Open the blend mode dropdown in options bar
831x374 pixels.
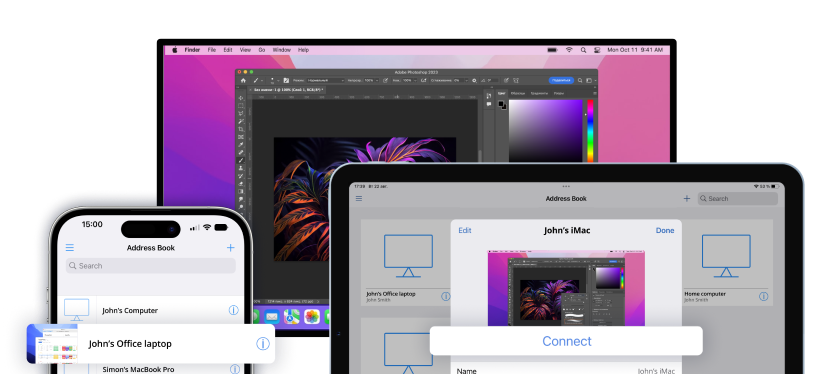(x=326, y=81)
